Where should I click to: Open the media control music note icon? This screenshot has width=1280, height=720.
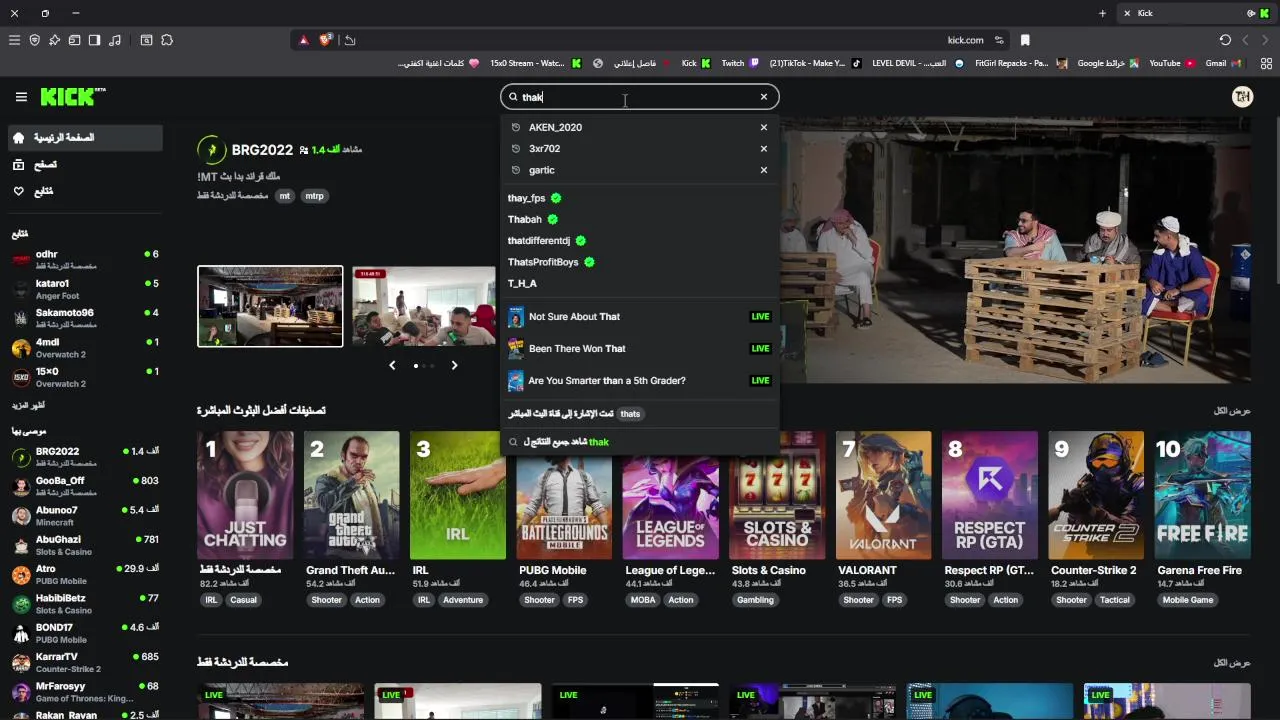coord(115,40)
